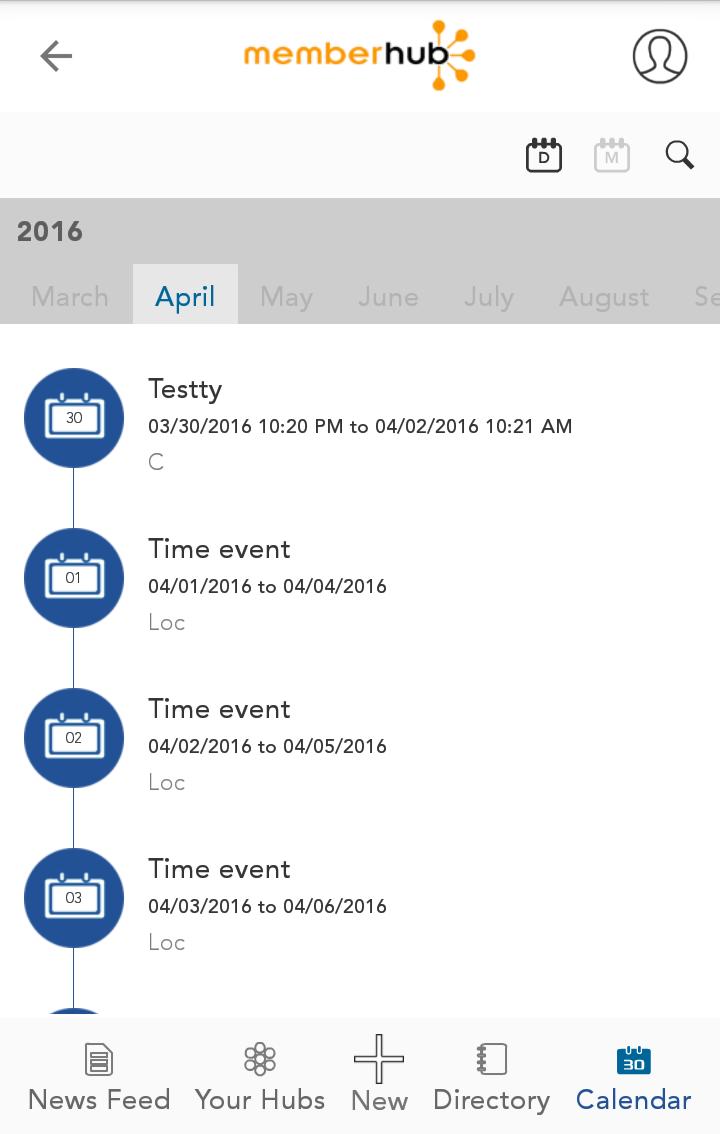The height and width of the screenshot is (1134, 720).
Task: Open the user profile icon
Action: [659, 56]
